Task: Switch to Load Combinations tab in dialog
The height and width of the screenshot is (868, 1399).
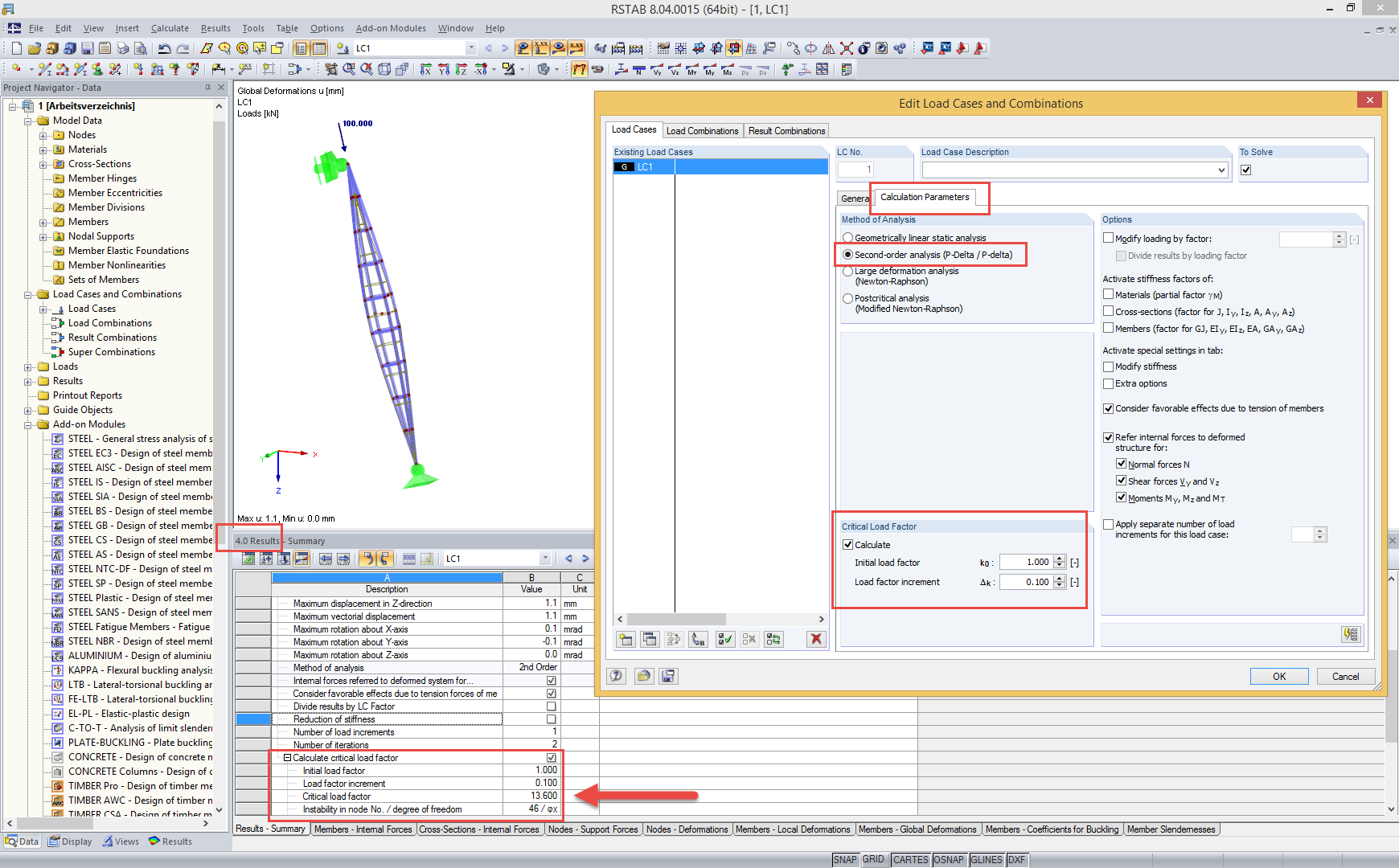Action: point(702,131)
